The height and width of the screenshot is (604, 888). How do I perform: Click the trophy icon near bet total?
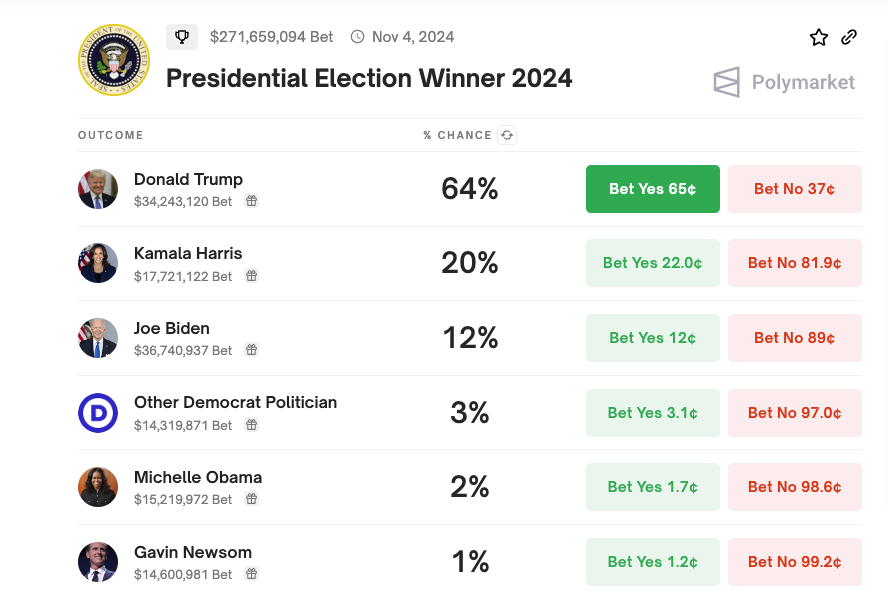(x=182, y=37)
